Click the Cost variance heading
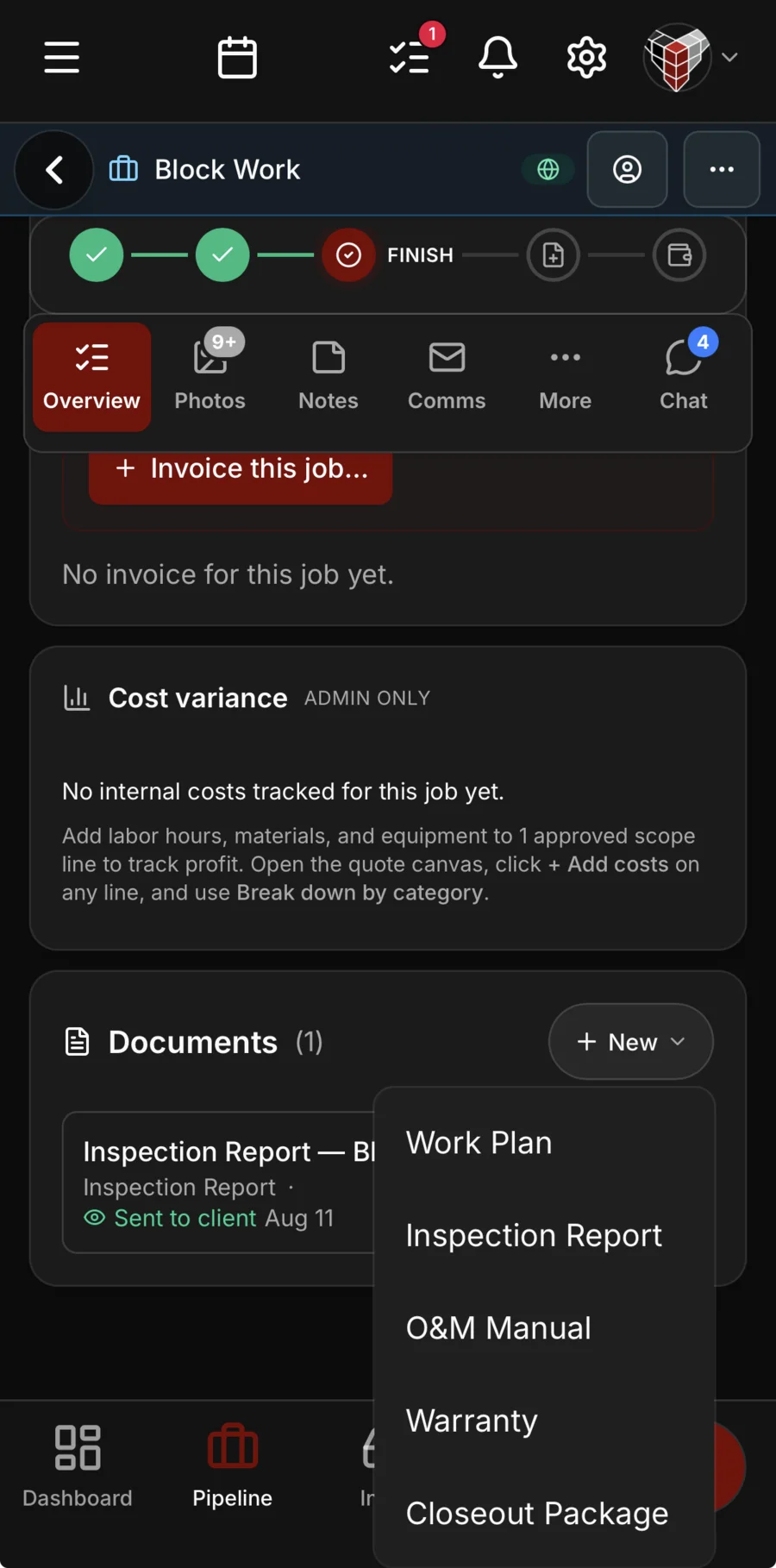Viewport: 776px width, 1568px height. coord(198,698)
